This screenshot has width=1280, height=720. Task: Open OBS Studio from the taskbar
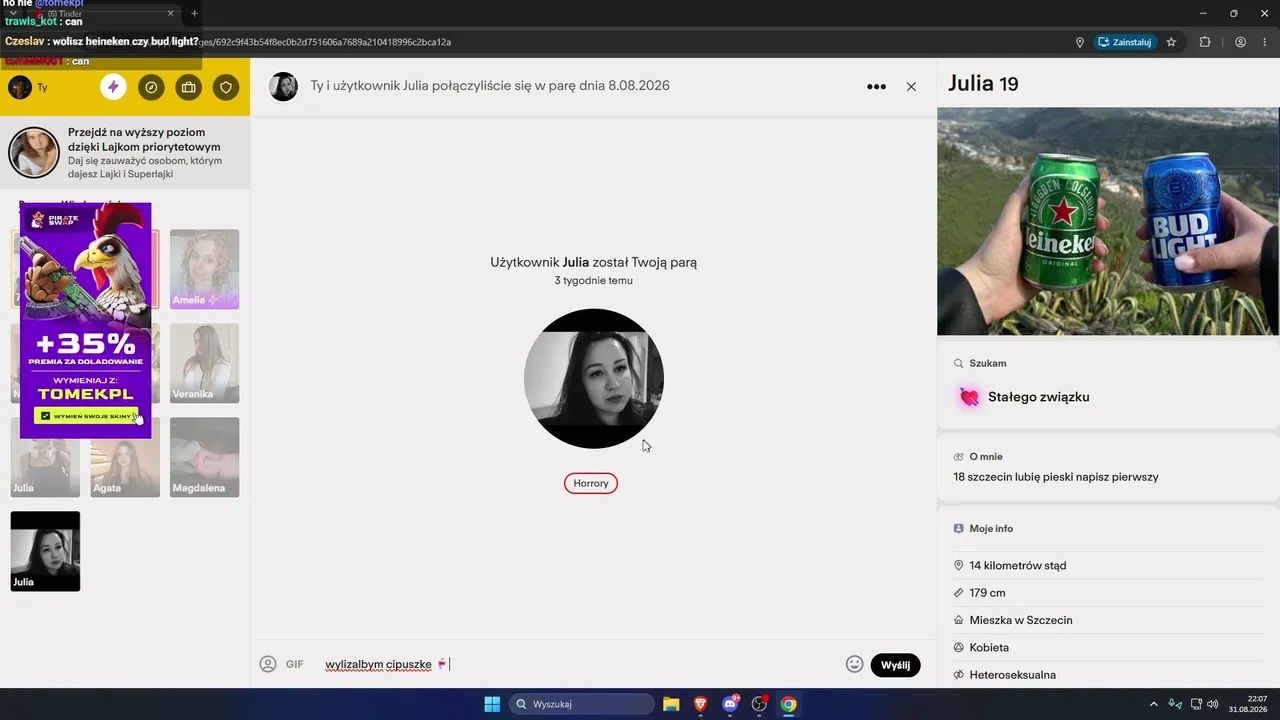tap(759, 704)
